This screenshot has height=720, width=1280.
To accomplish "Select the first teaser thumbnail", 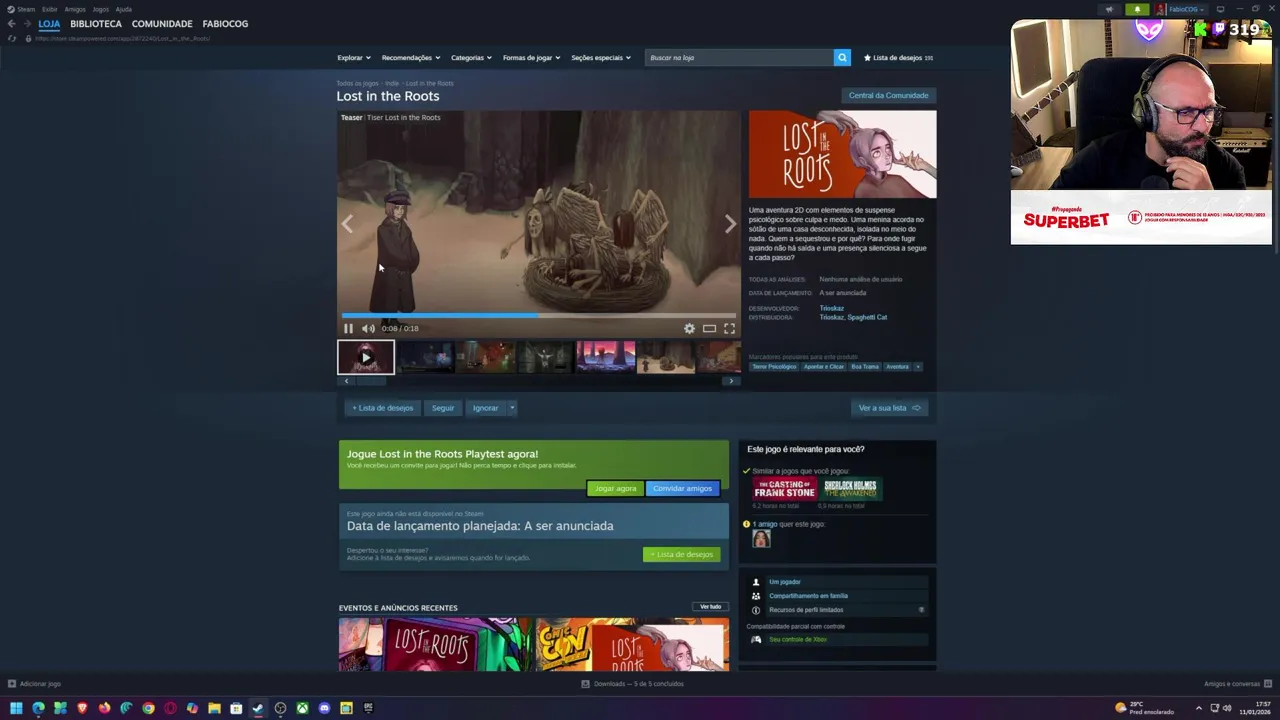I will pyautogui.click(x=366, y=357).
